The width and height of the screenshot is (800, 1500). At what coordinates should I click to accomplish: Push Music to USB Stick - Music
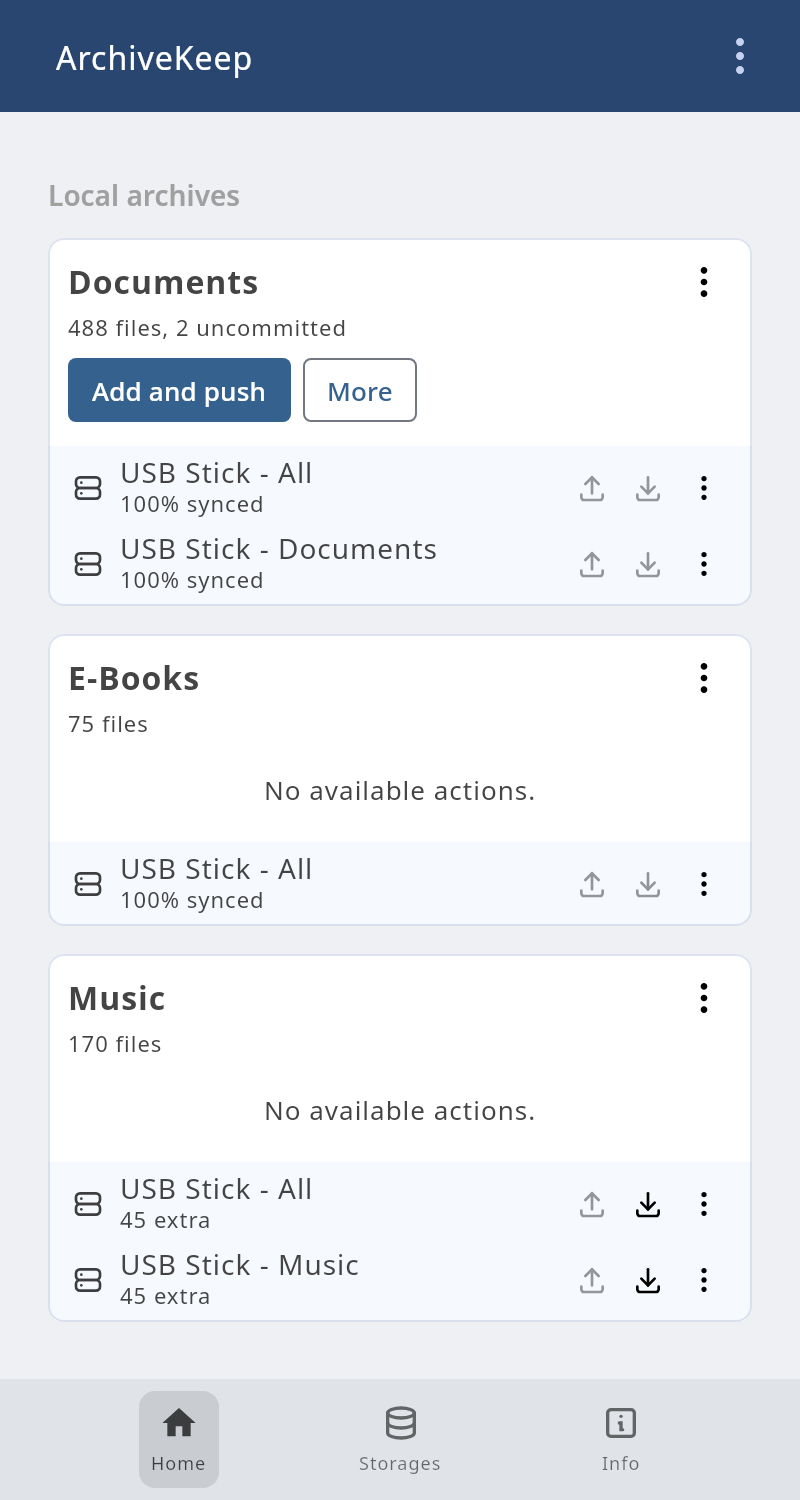point(592,1280)
